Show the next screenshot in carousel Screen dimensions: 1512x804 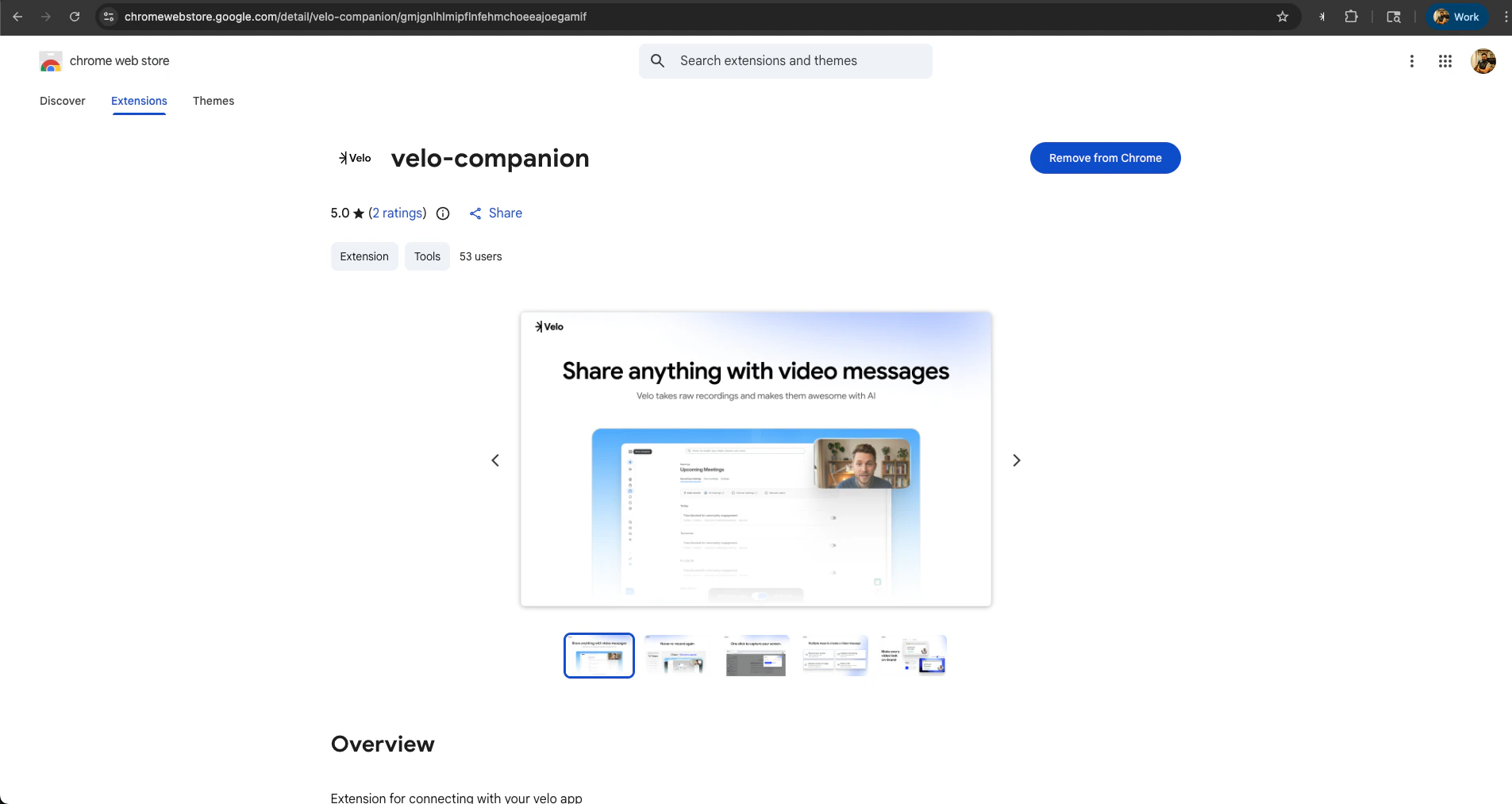coord(1017,460)
